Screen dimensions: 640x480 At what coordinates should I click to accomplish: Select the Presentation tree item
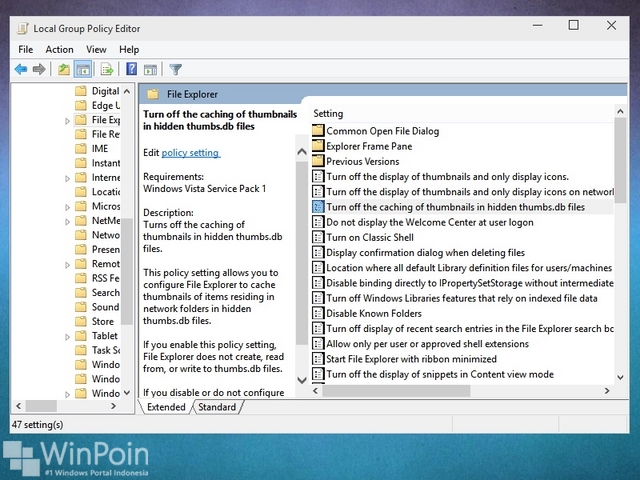[x=98, y=249]
